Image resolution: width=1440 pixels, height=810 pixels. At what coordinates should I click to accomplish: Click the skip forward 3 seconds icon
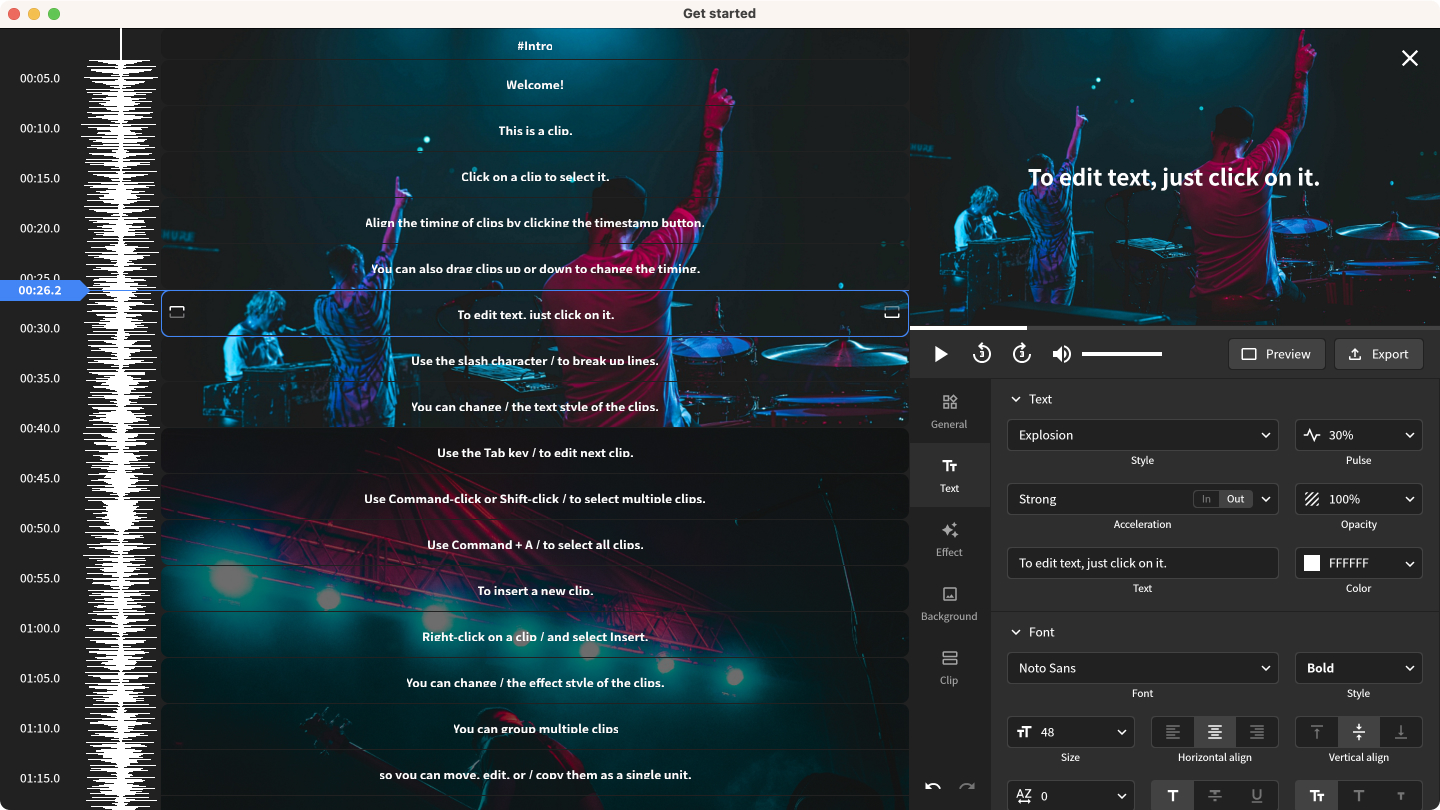click(x=1021, y=354)
